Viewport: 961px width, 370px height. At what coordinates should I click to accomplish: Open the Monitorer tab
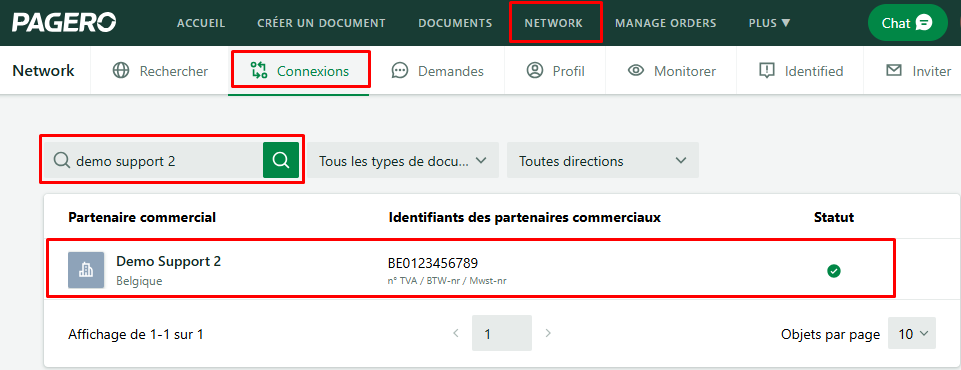pyautogui.click(x=672, y=71)
